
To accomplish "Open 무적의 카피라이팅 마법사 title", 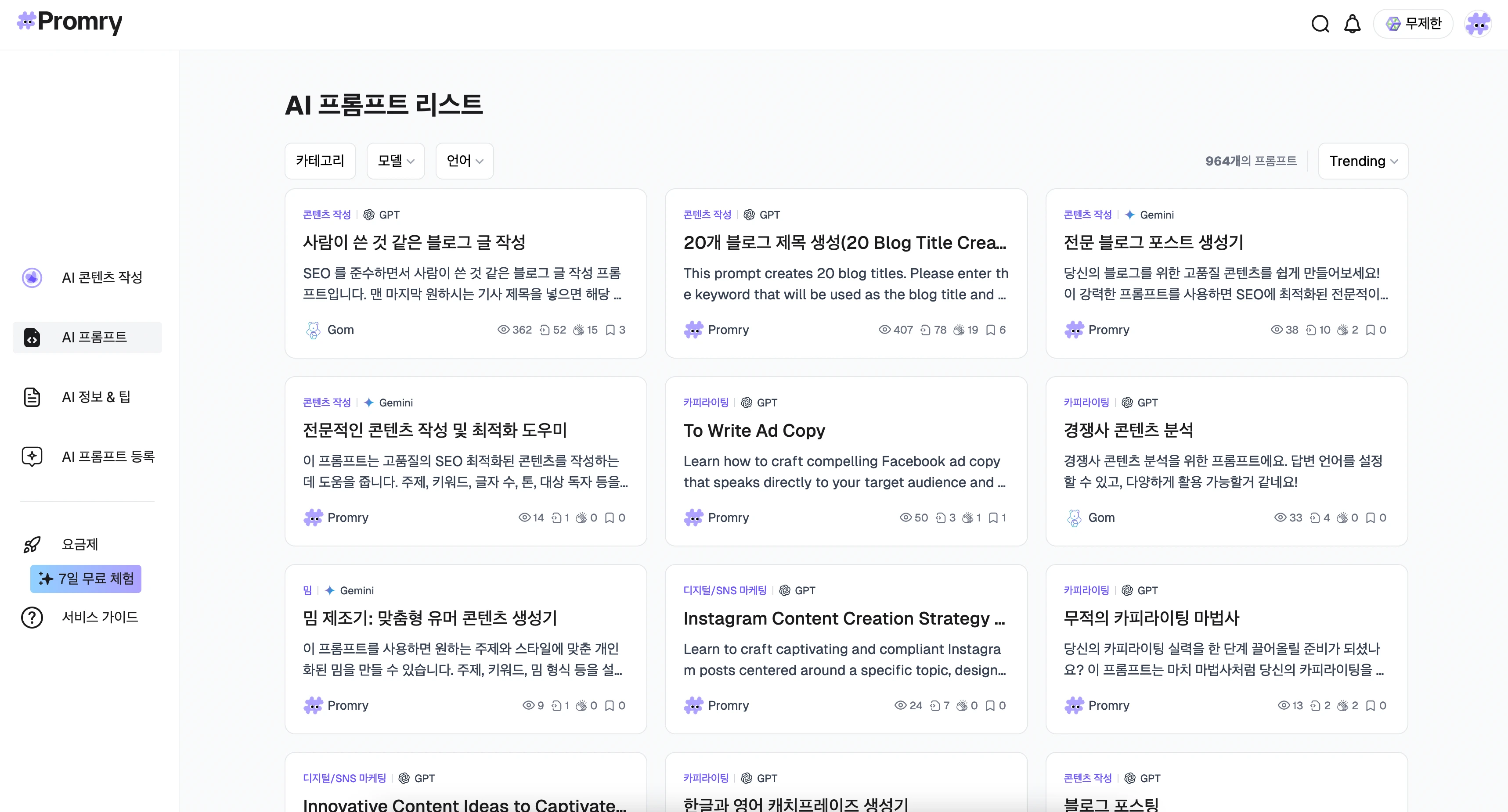I will point(1151,618).
